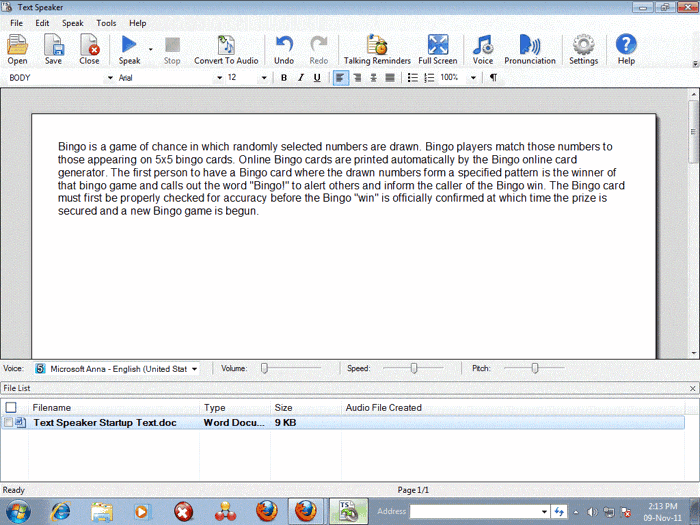Switch to Full Screen view

(438, 48)
